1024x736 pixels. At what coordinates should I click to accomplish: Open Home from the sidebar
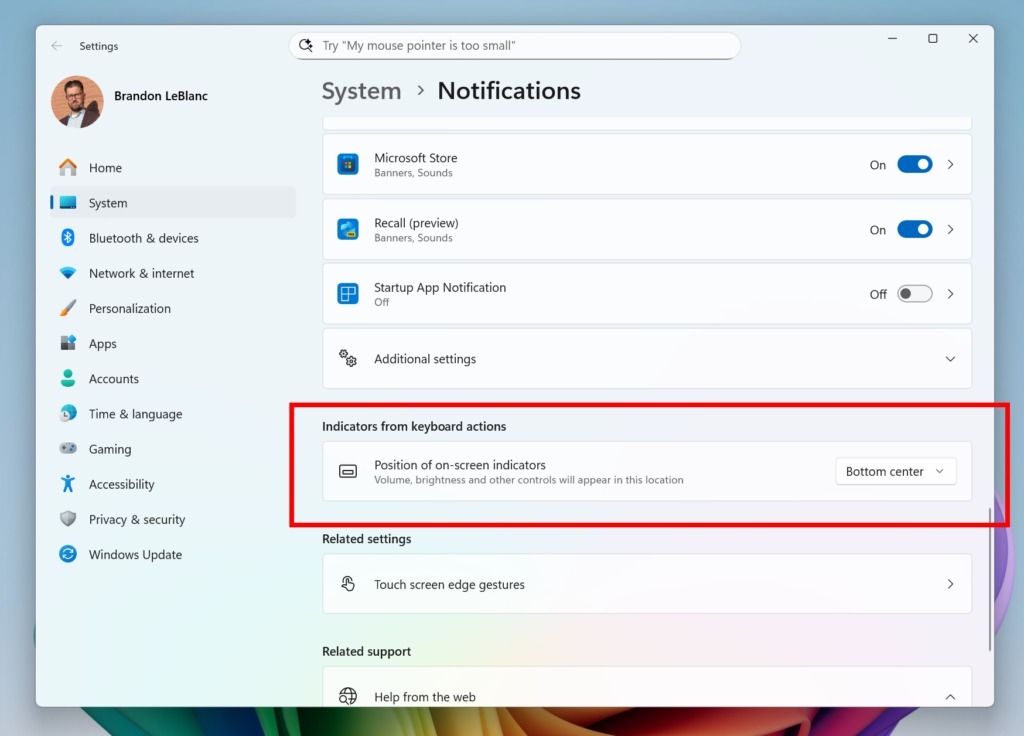tap(105, 167)
